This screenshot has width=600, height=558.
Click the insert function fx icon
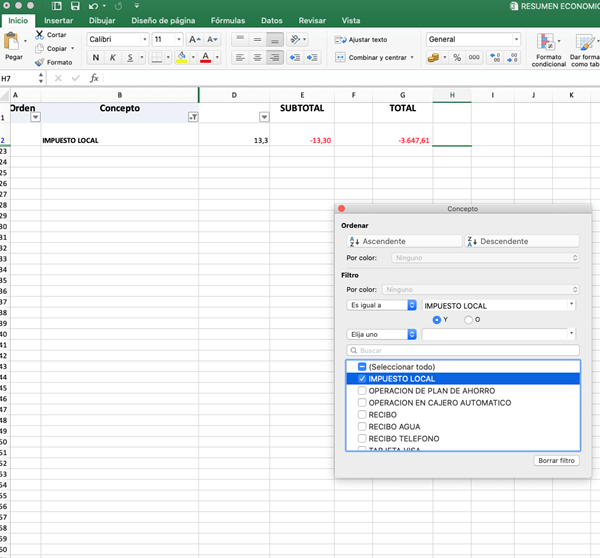(94, 78)
